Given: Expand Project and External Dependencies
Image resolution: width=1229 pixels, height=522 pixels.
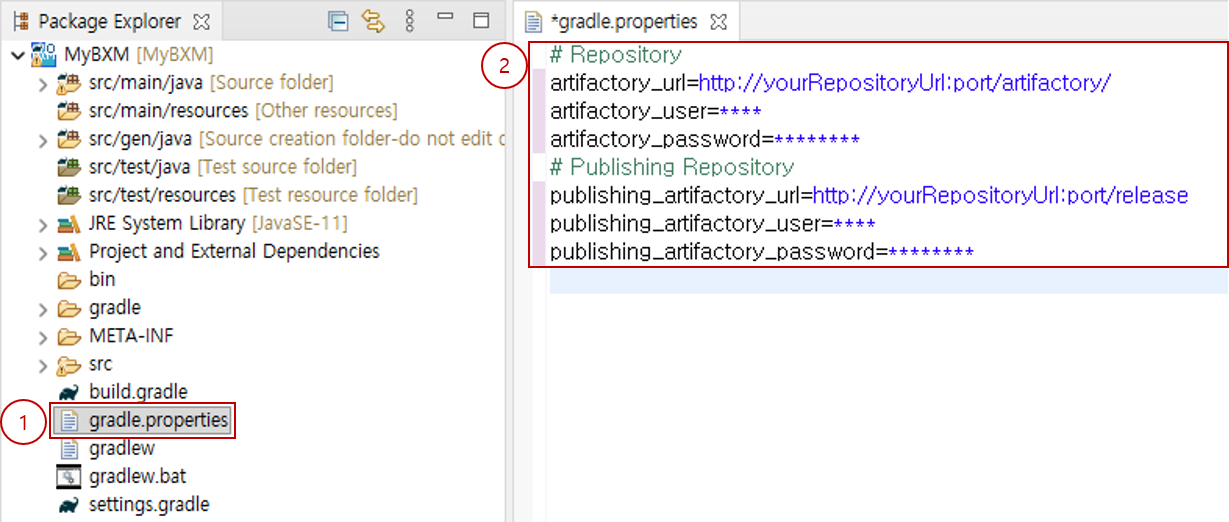Looking at the screenshot, I should coord(42,251).
